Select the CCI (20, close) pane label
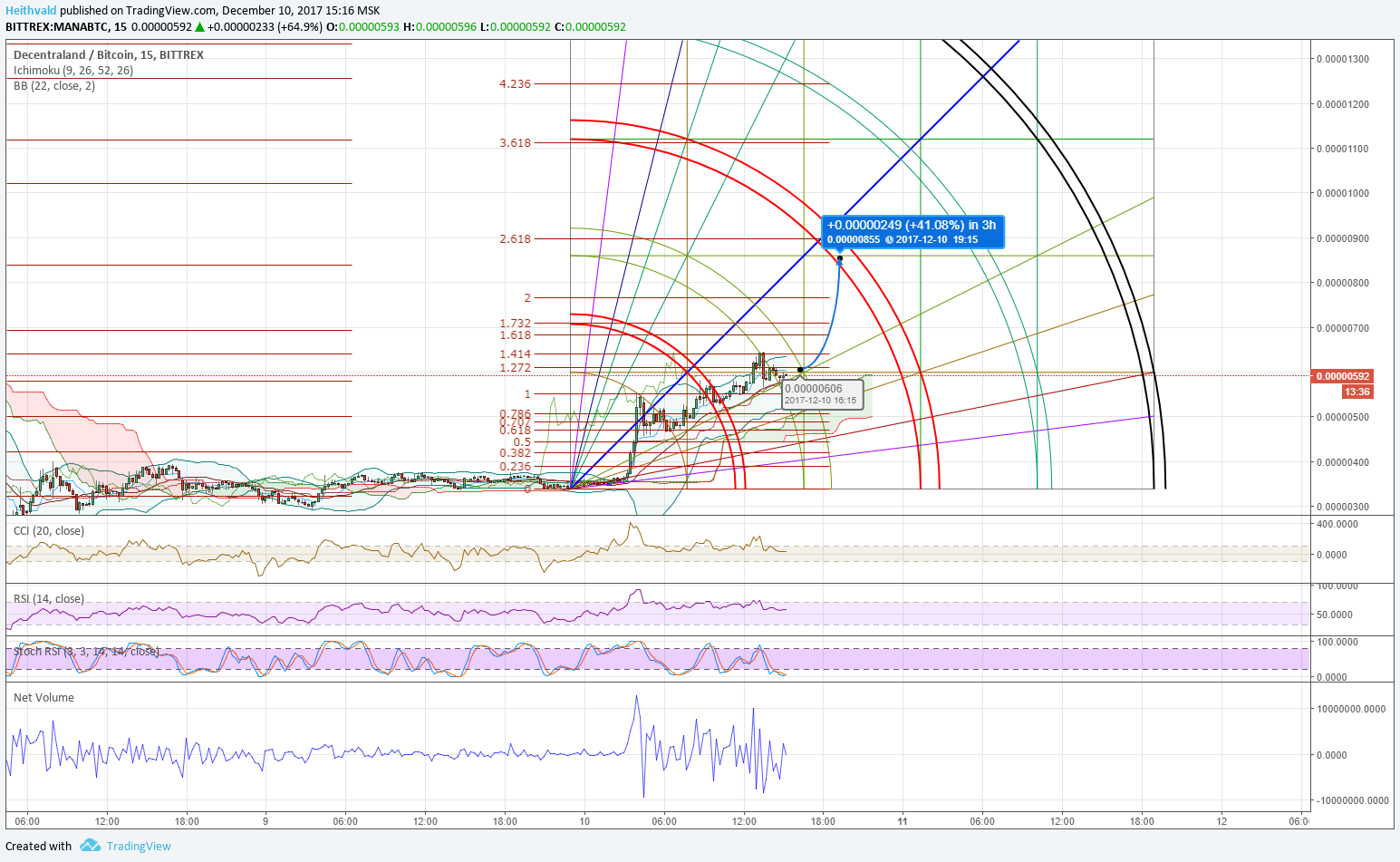The height and width of the screenshot is (862, 1400). pyautogui.click(x=49, y=530)
